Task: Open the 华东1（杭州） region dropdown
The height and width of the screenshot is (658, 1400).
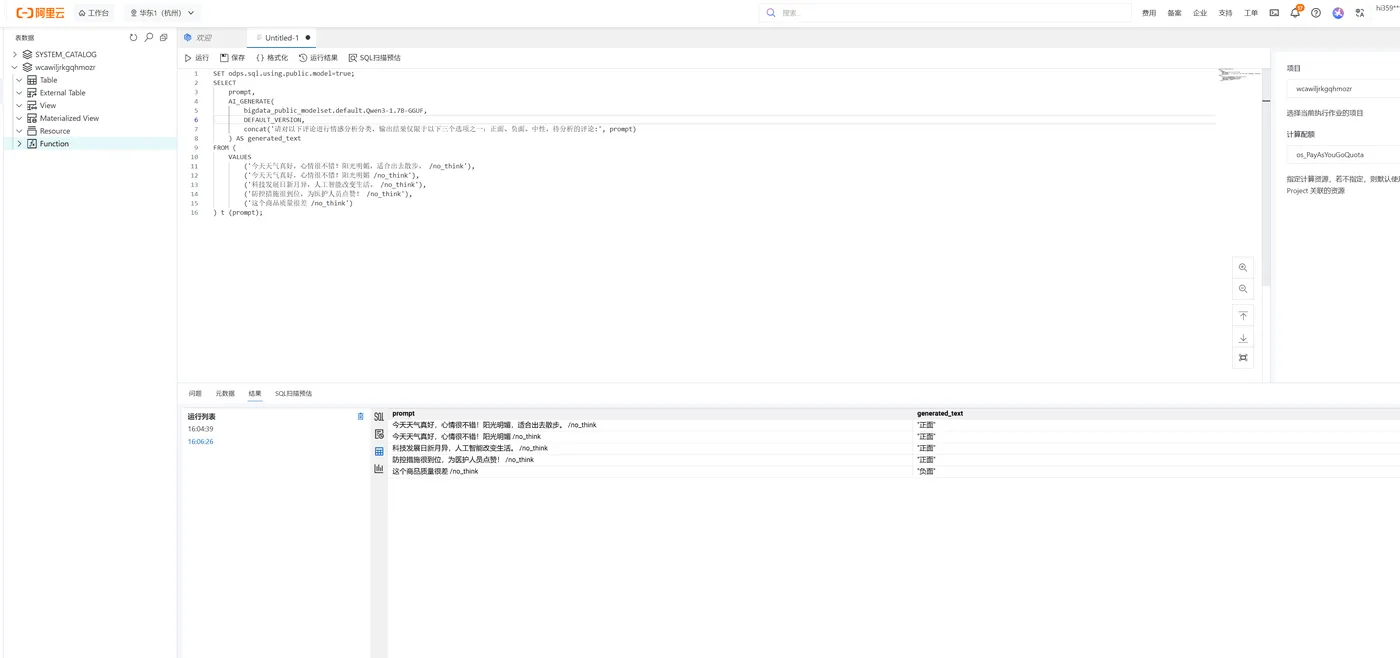Action: point(163,13)
